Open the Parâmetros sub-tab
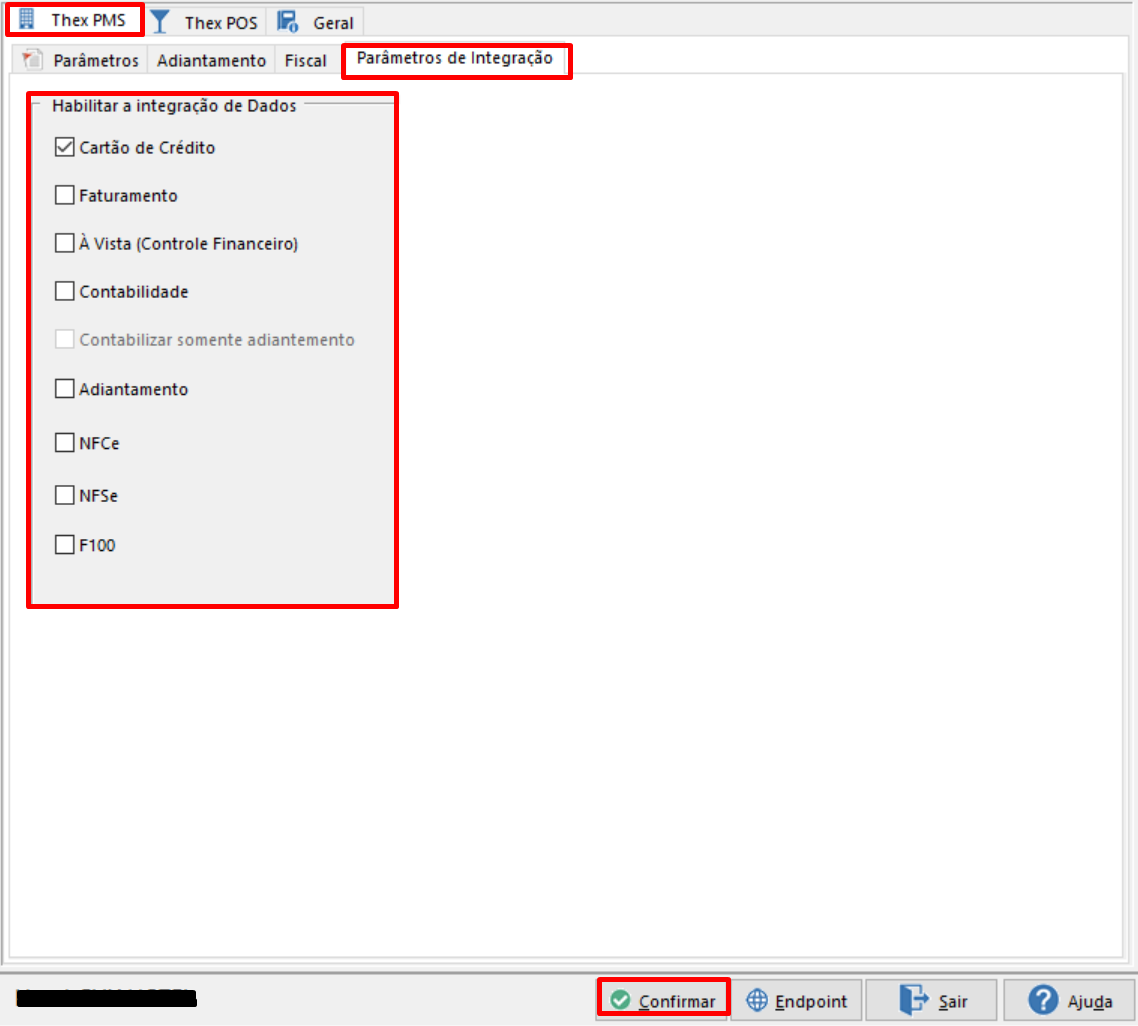This screenshot has height=1026, width=1138. (81, 60)
